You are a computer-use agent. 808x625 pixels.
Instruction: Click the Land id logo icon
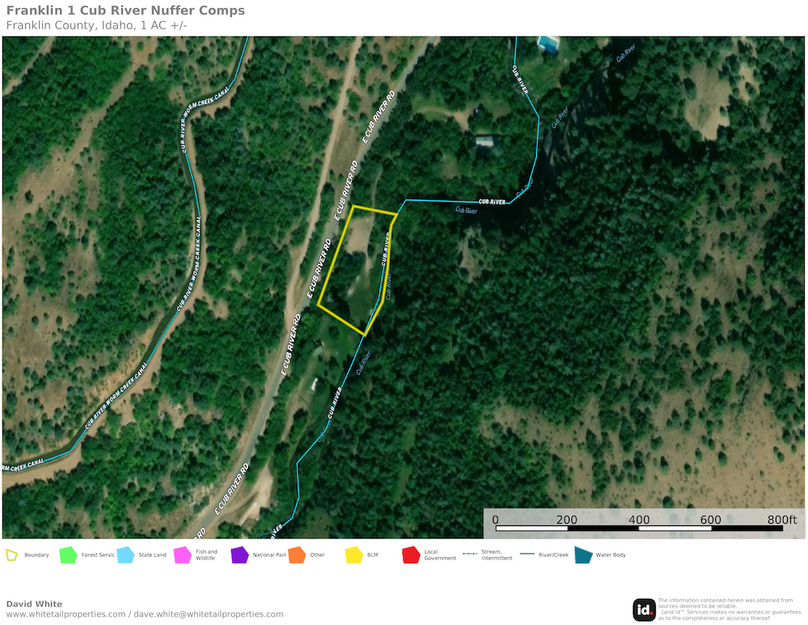pyautogui.click(x=644, y=610)
